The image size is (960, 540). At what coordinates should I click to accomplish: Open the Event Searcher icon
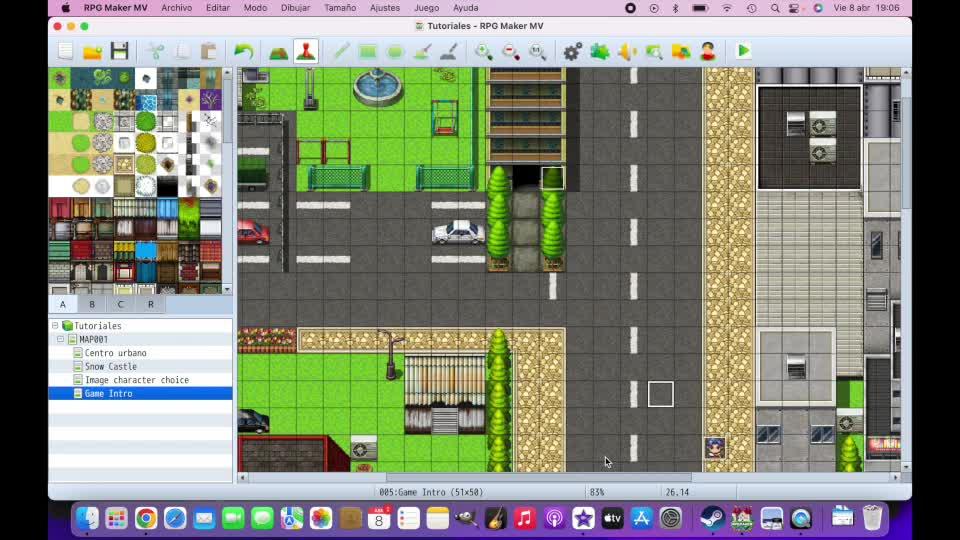(654, 51)
